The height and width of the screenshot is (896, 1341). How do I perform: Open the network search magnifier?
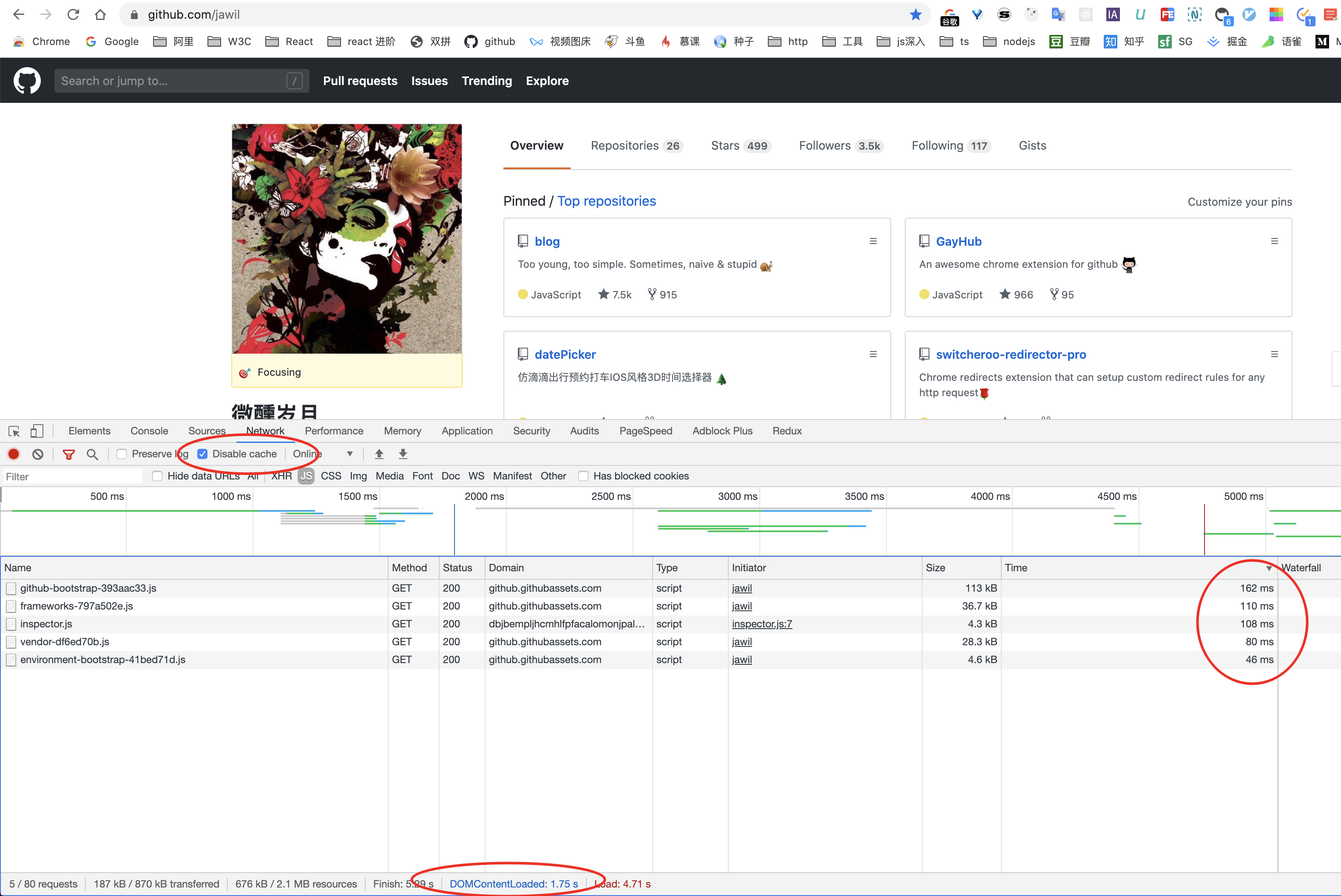(92, 454)
